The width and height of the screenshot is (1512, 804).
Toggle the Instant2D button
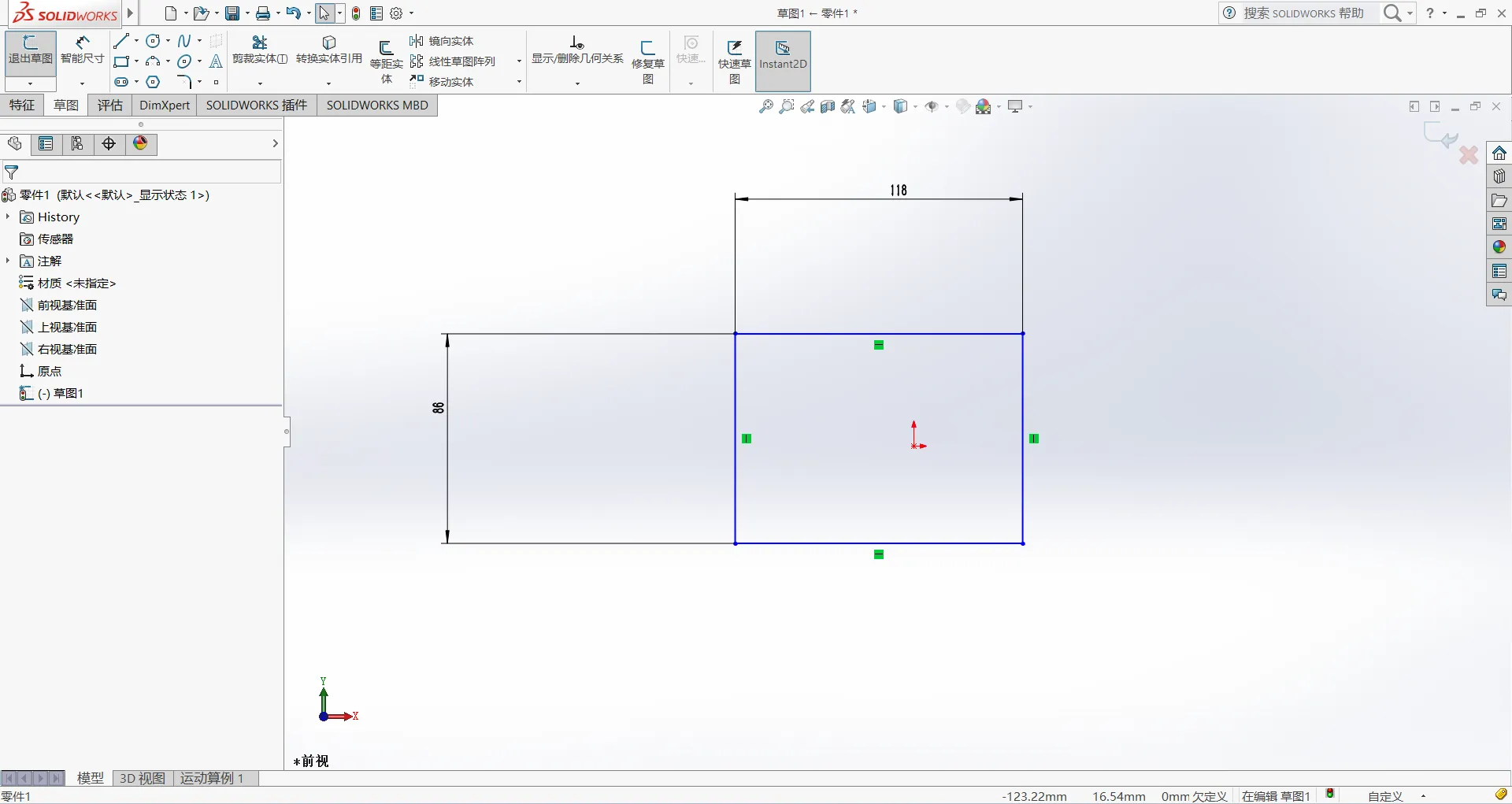pyautogui.click(x=783, y=61)
